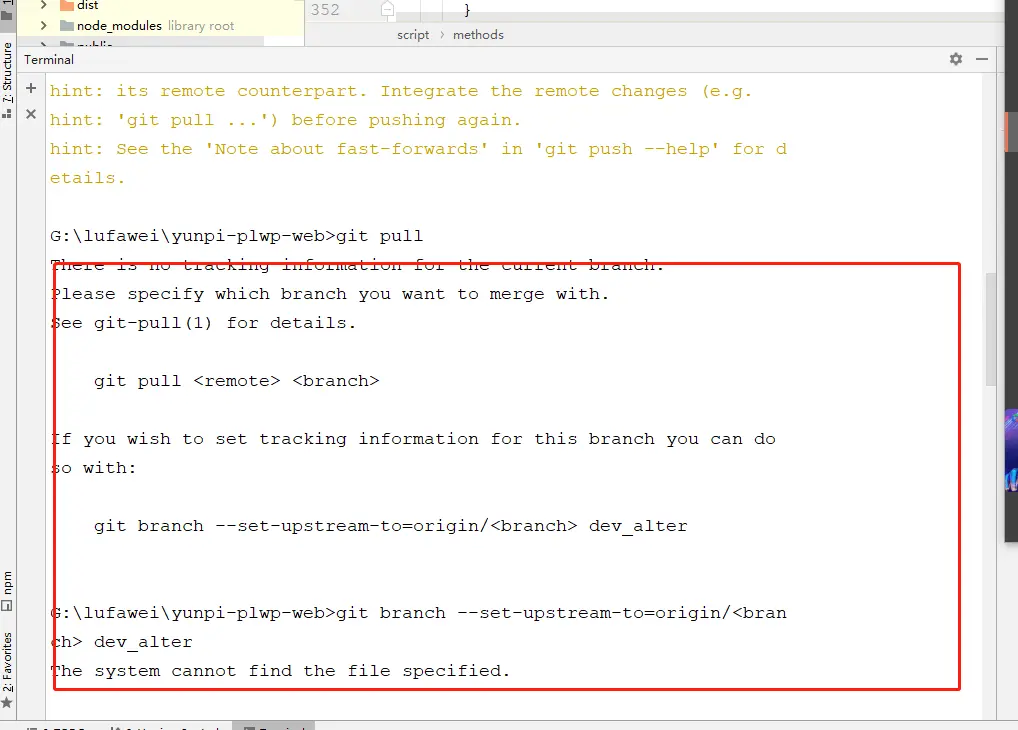The width and height of the screenshot is (1018, 730).
Task: Click the dist folder icon
Action: coord(66,6)
